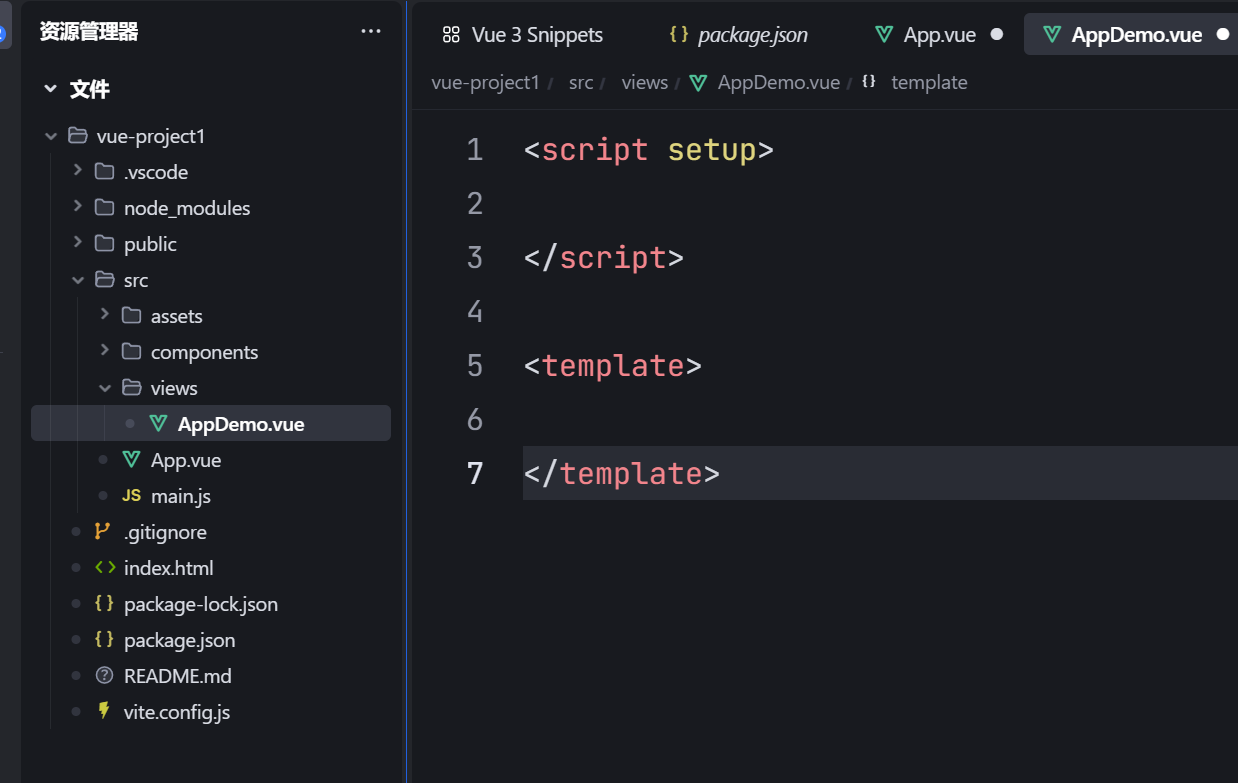Click the git icon beside .gitignore

pyautogui.click(x=103, y=532)
